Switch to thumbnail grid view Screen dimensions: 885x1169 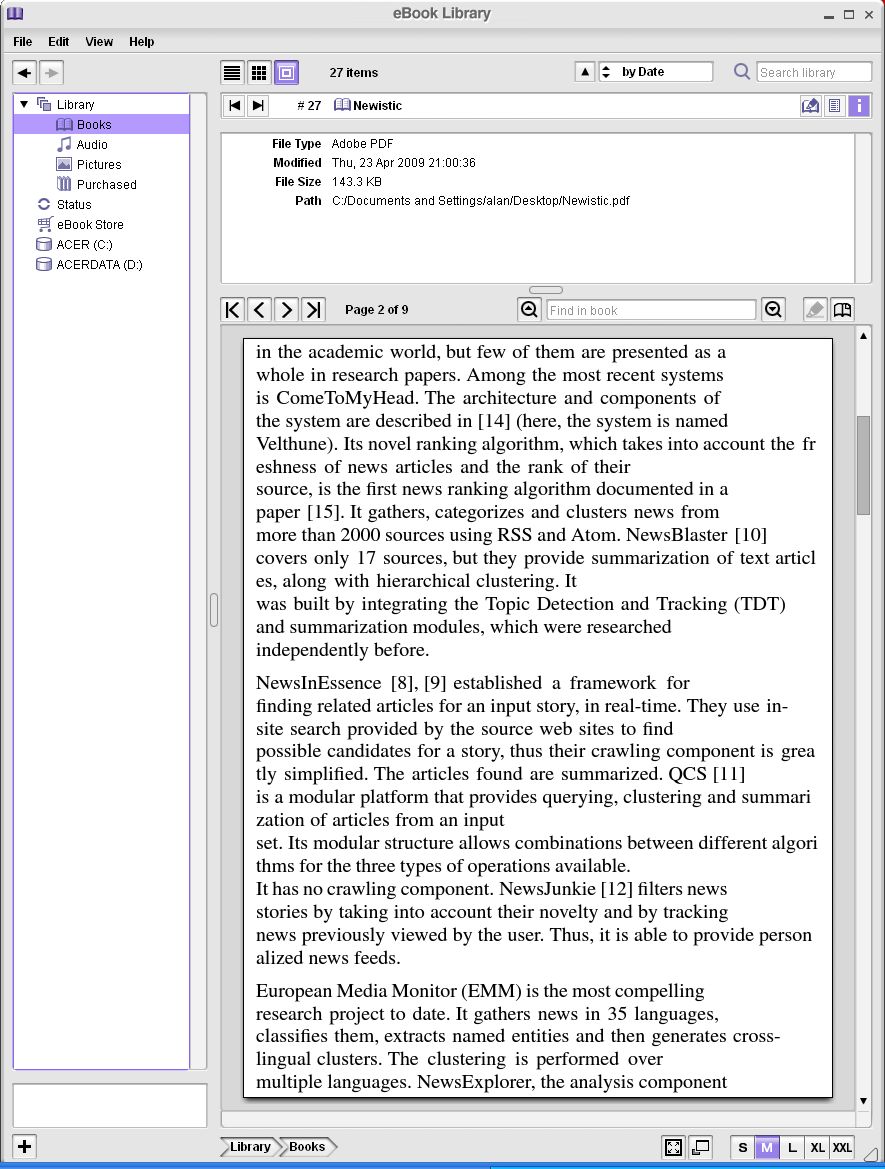coord(259,72)
